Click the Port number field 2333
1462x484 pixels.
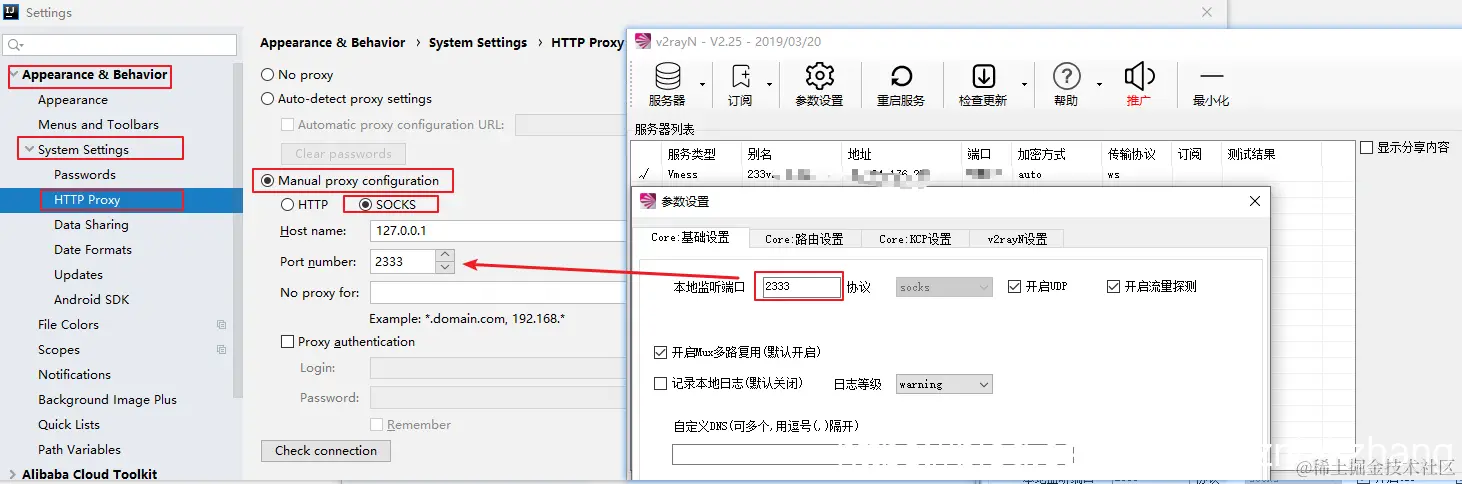(x=403, y=262)
